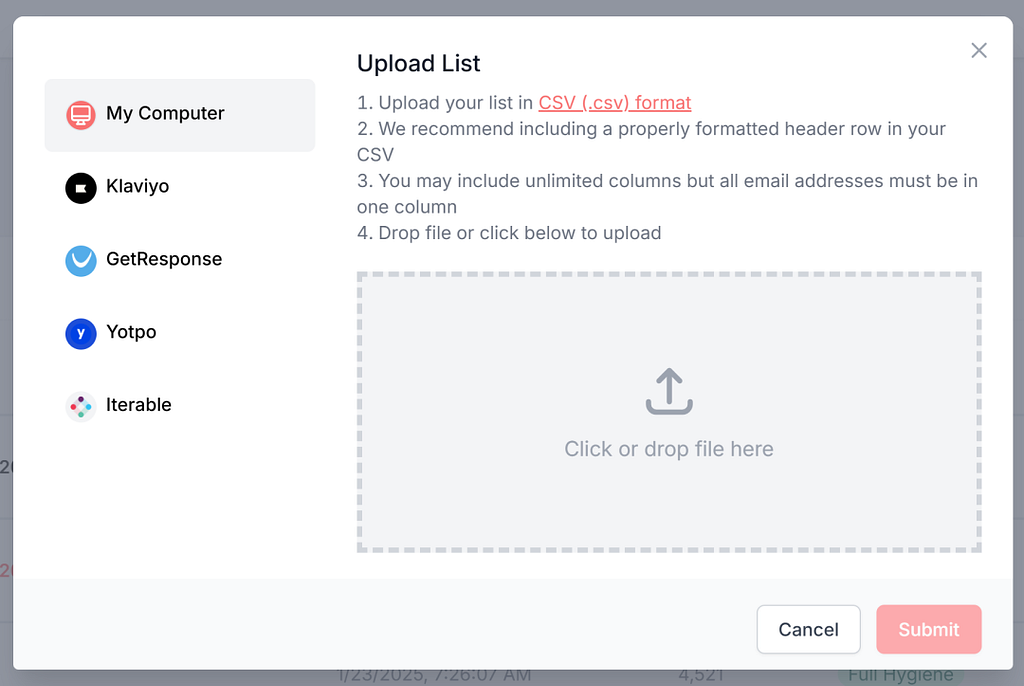
Task: Pick the Yotpo source label
Action: coord(131,333)
